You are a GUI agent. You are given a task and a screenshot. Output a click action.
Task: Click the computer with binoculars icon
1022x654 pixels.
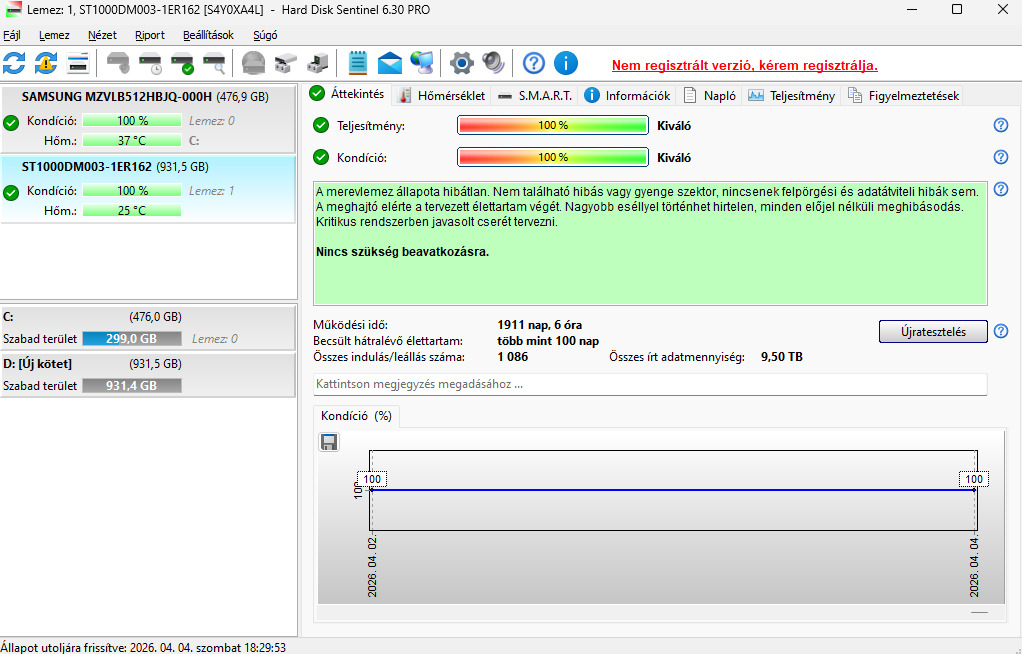pos(317,63)
